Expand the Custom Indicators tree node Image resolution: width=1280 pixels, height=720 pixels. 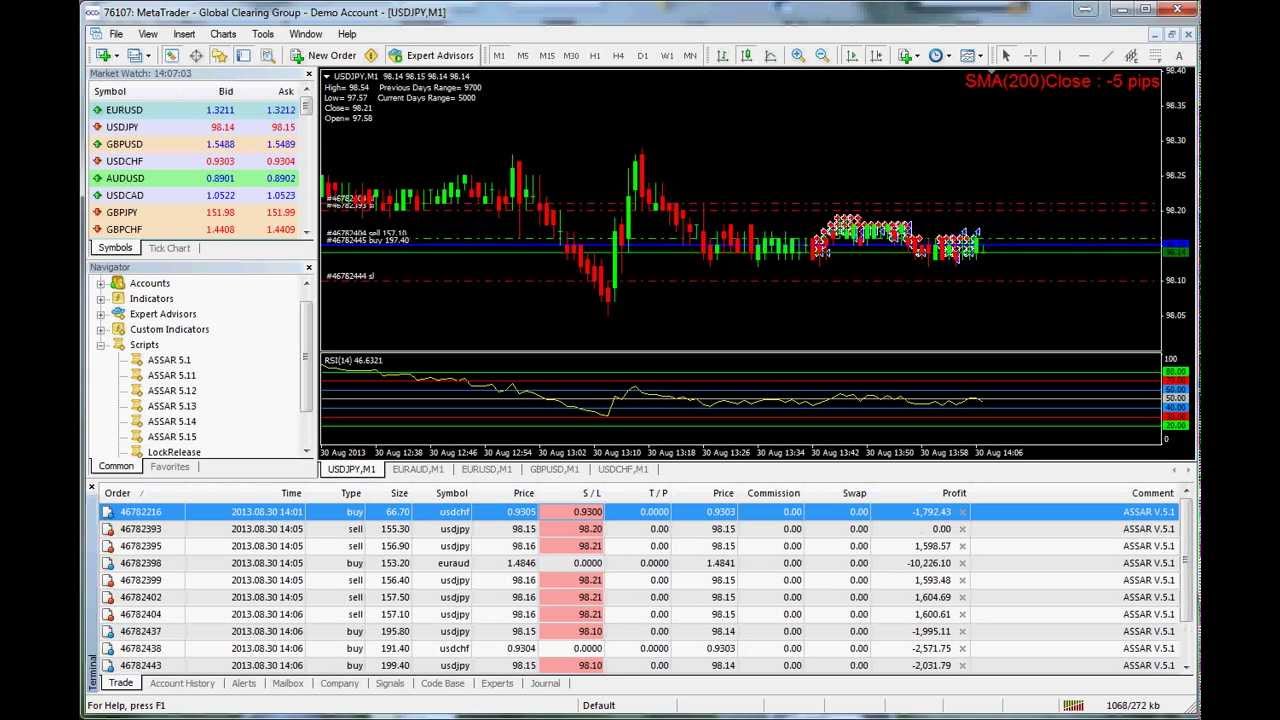(101, 329)
